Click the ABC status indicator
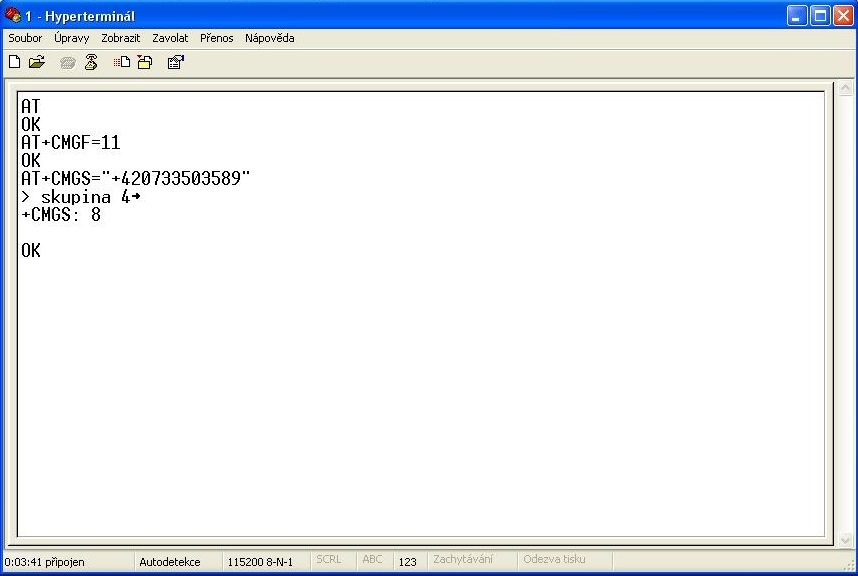The image size is (858, 576). (x=372, y=560)
